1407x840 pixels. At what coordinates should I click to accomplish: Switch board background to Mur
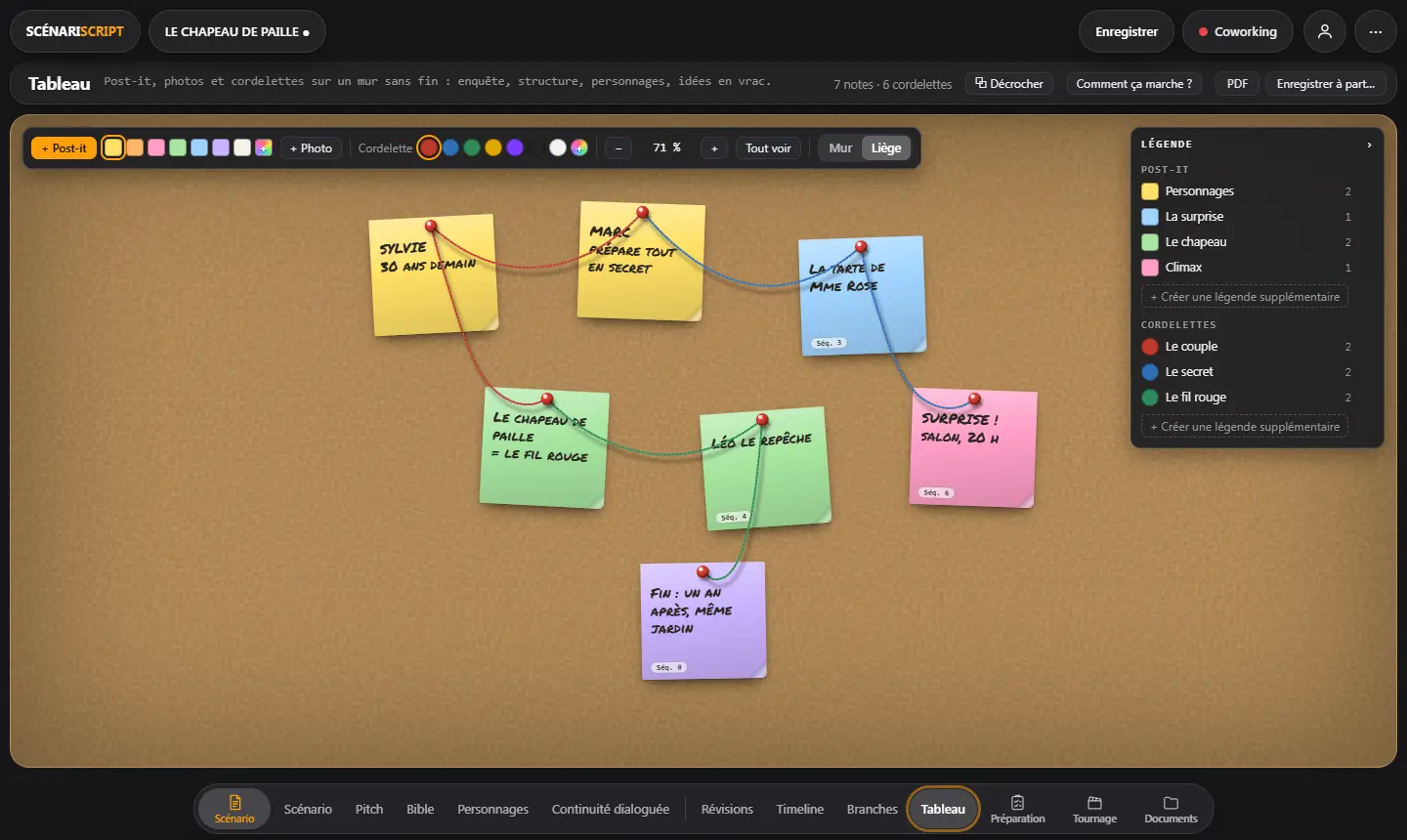coord(840,147)
